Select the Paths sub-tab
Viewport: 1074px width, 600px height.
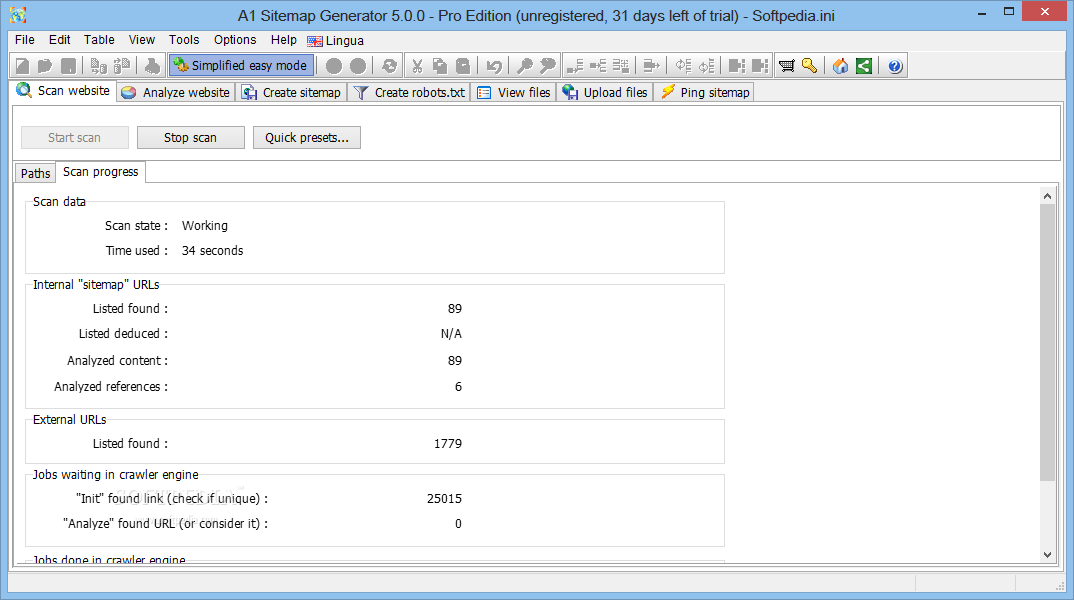[35, 173]
